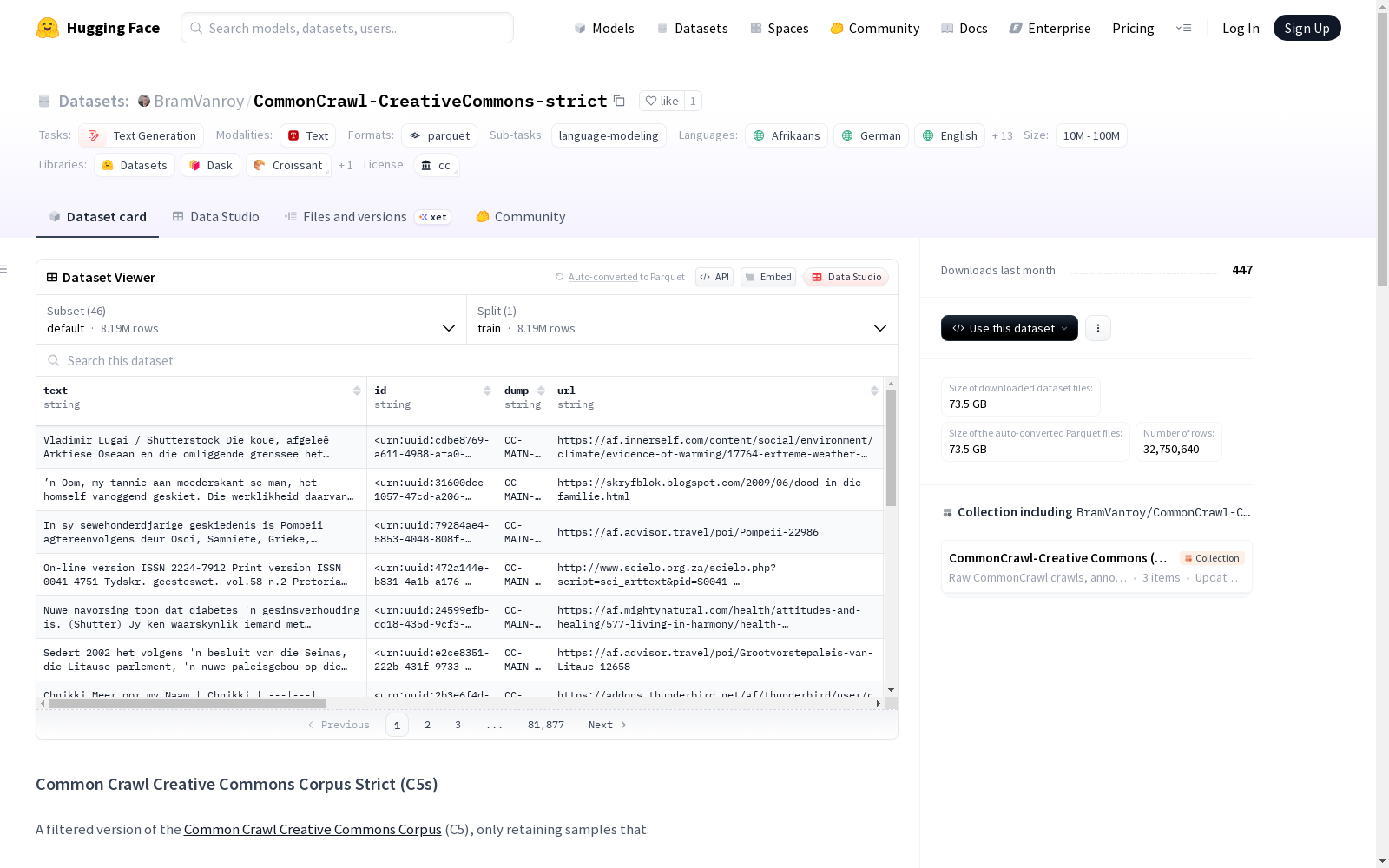The width and height of the screenshot is (1389, 868).
Task: Show the +1 more libraries
Action: [346, 165]
